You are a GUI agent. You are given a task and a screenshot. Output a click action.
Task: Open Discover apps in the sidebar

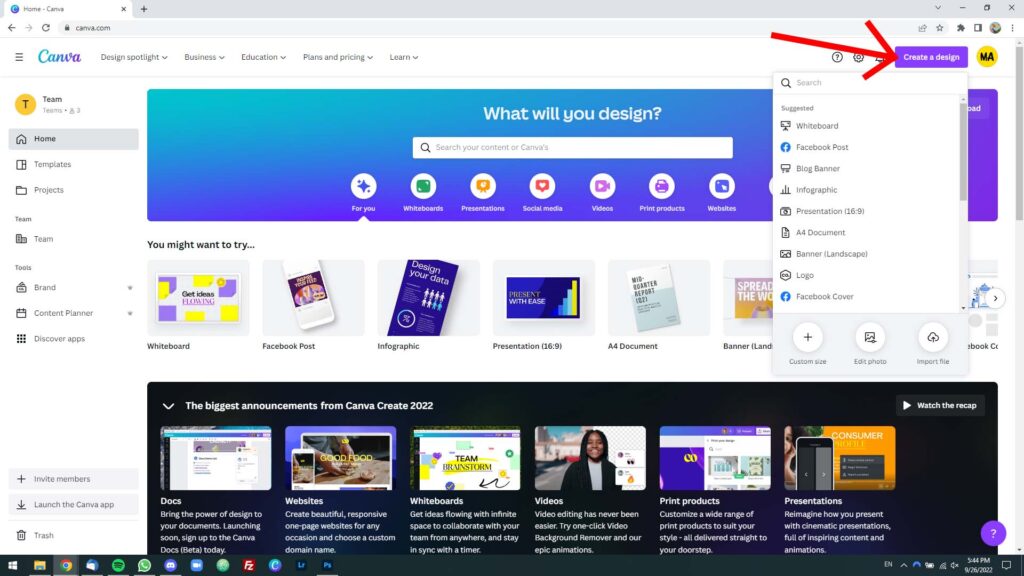click(x=73, y=338)
